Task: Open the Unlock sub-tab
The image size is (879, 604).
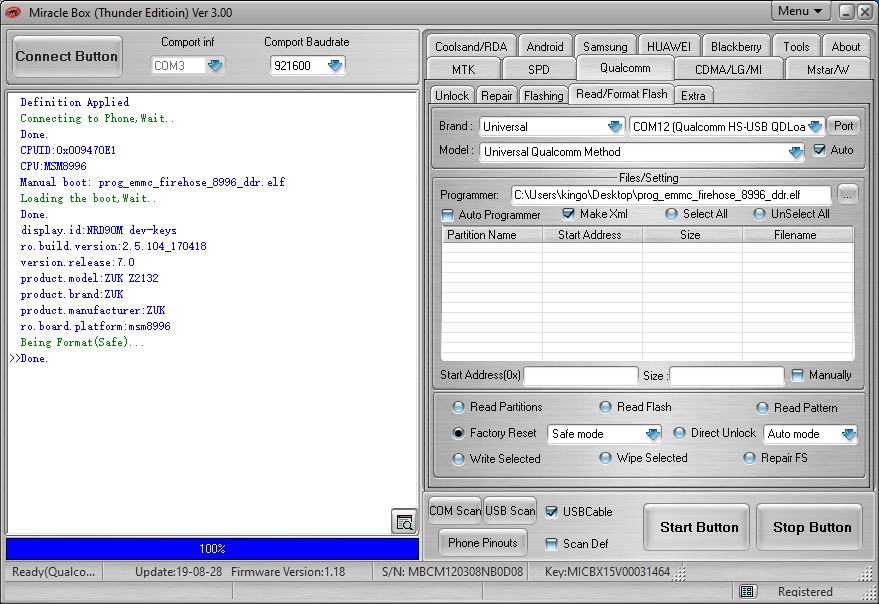Action: 452,96
